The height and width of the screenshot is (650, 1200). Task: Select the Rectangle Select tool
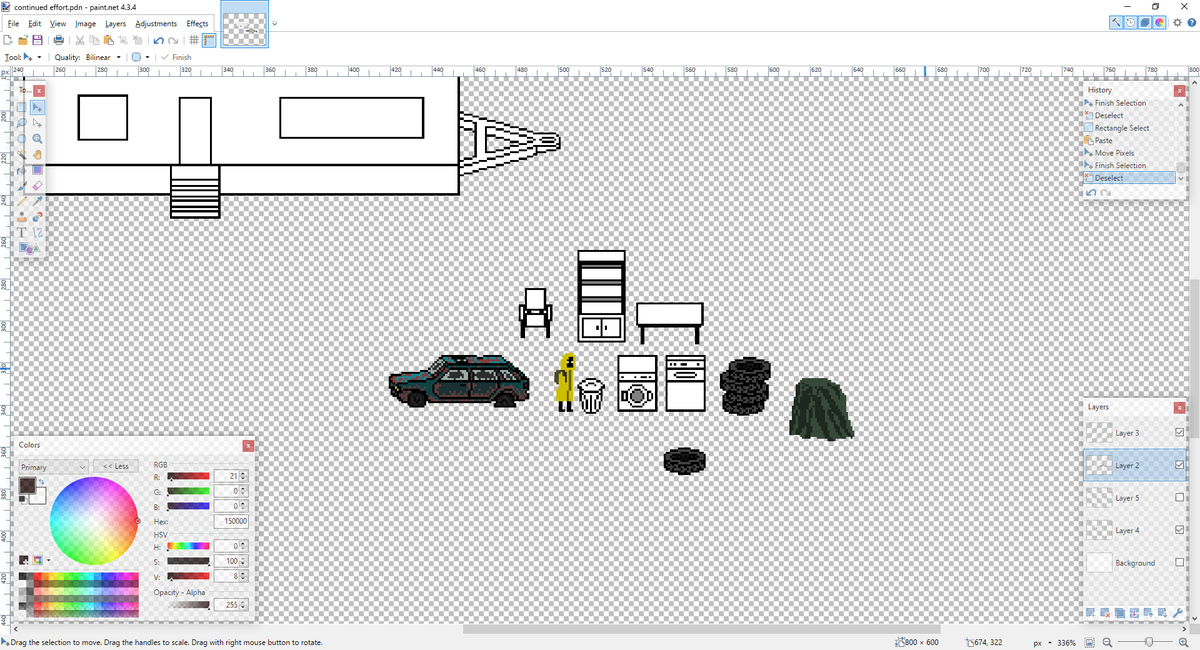[22, 107]
